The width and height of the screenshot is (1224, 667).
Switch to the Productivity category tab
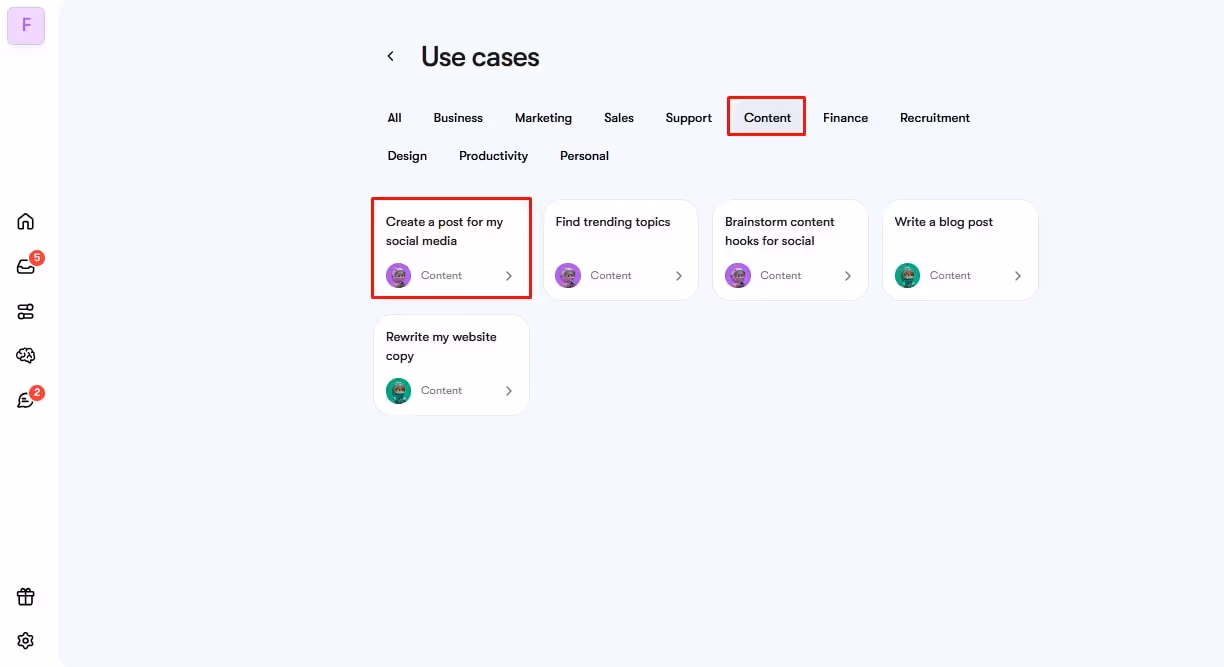coord(493,155)
